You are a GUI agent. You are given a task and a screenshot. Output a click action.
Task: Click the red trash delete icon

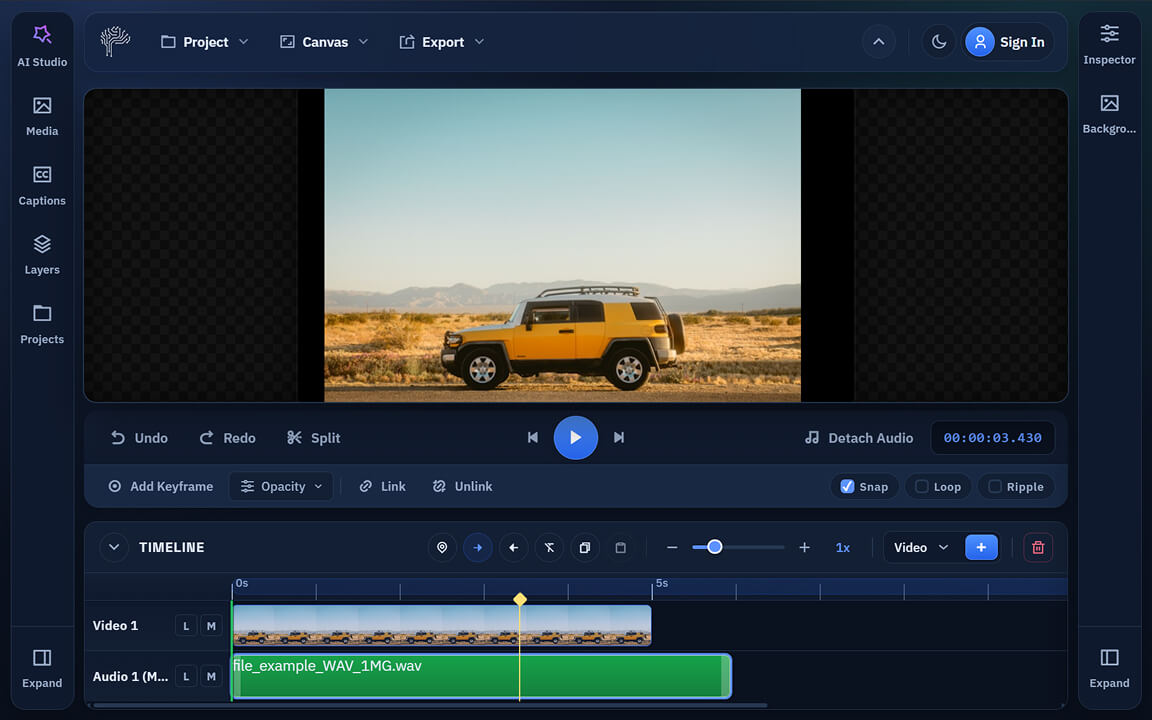click(x=1037, y=548)
